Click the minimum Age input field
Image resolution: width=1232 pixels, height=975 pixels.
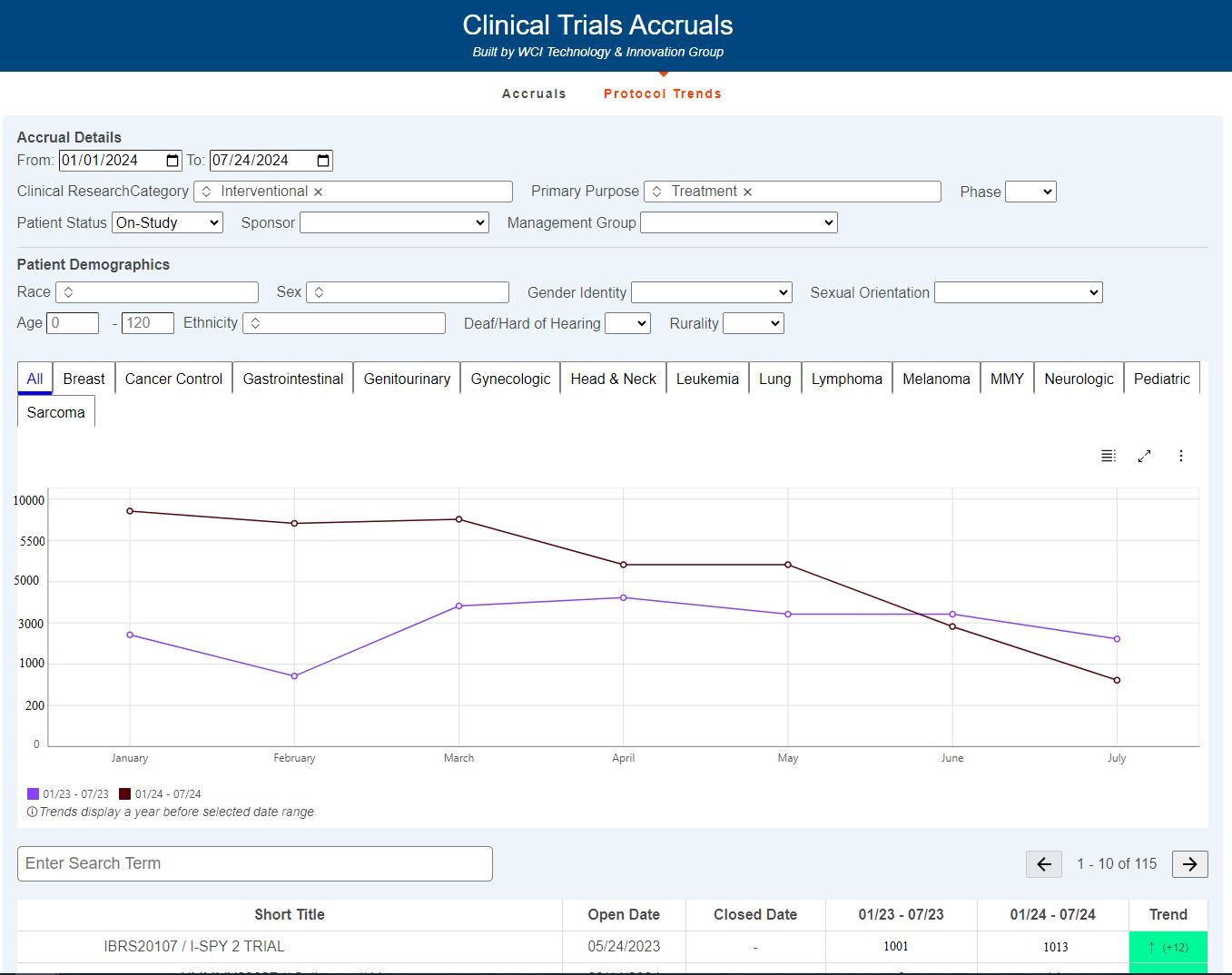click(73, 323)
